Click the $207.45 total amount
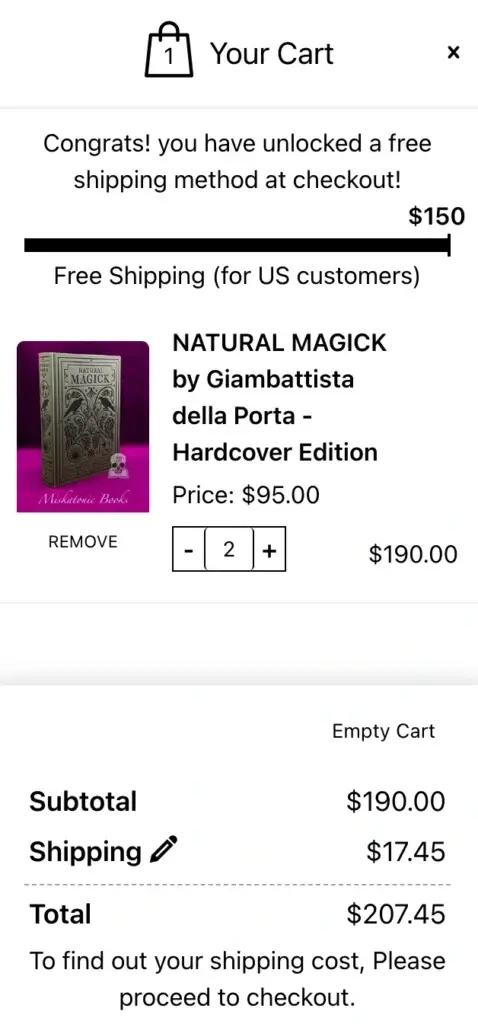Viewport: 478px width, 1024px height. click(396, 914)
